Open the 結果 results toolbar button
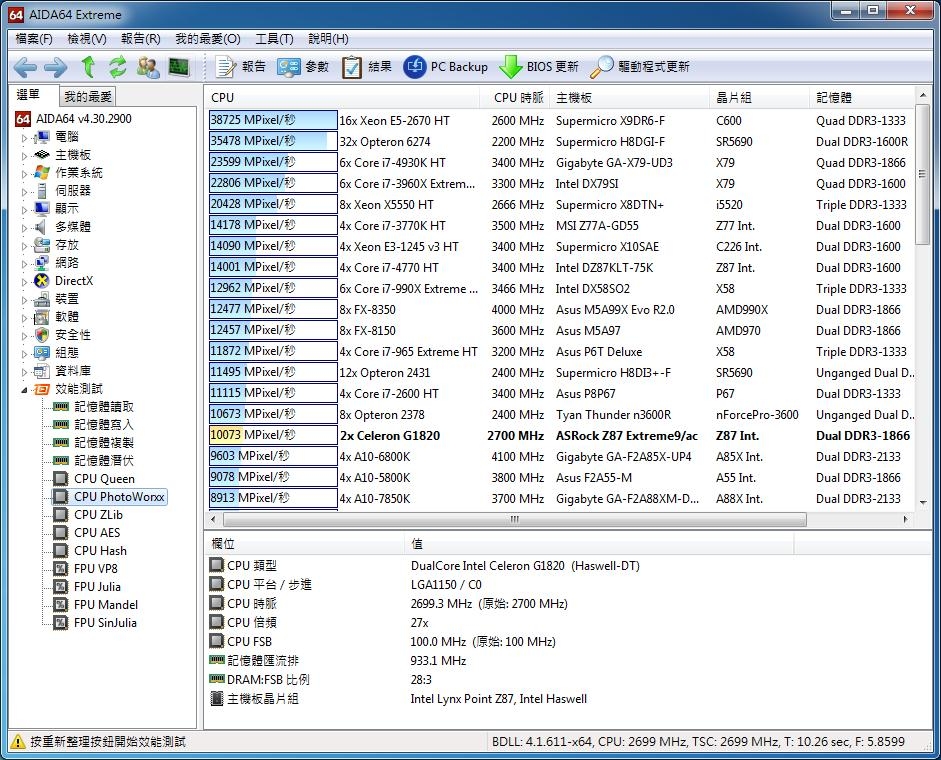The width and height of the screenshot is (941, 760). (367, 67)
